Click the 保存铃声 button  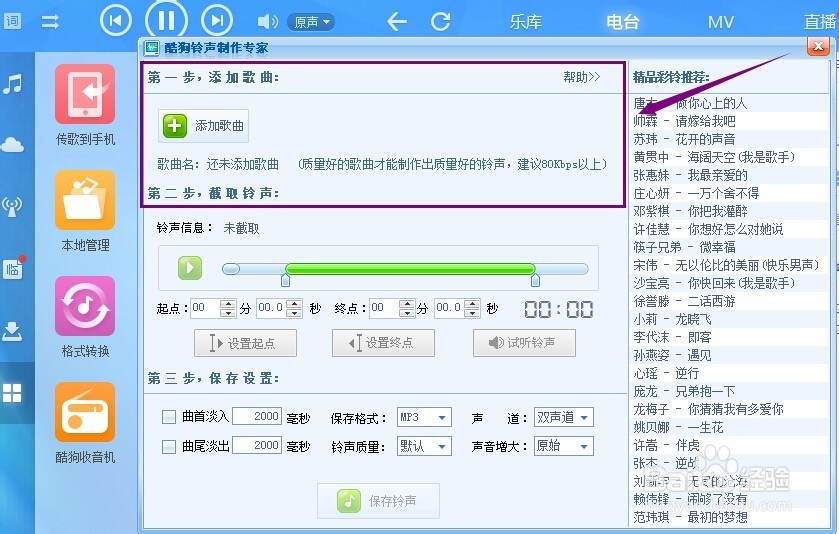[378, 501]
